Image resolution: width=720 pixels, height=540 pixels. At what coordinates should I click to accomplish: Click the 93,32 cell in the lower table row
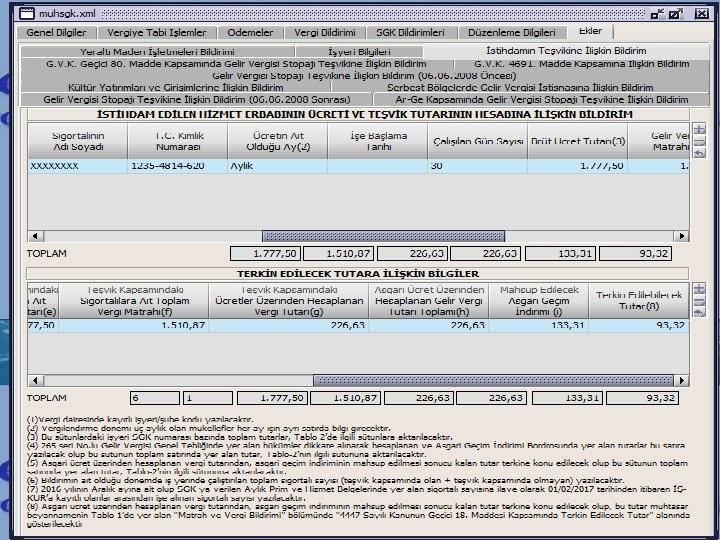(x=639, y=326)
